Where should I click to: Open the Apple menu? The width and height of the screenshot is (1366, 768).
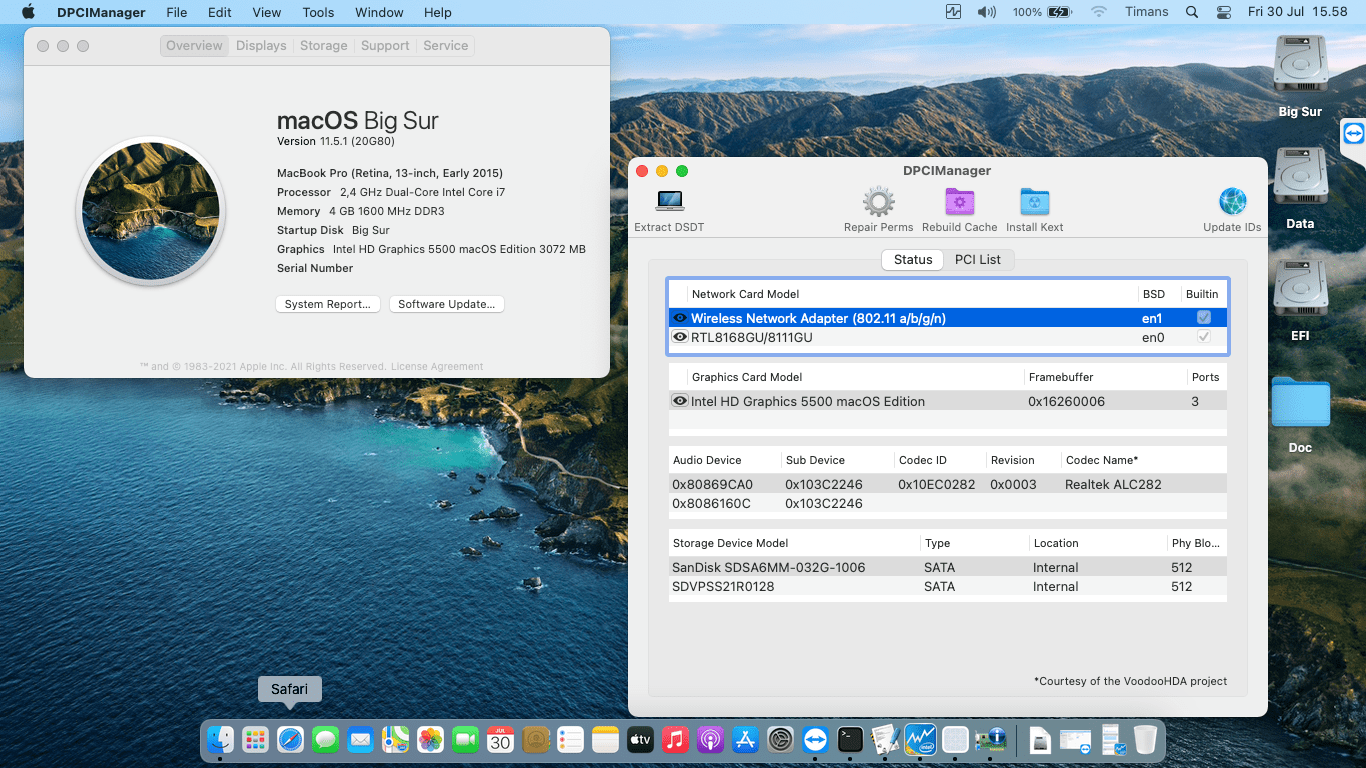[x=28, y=12]
